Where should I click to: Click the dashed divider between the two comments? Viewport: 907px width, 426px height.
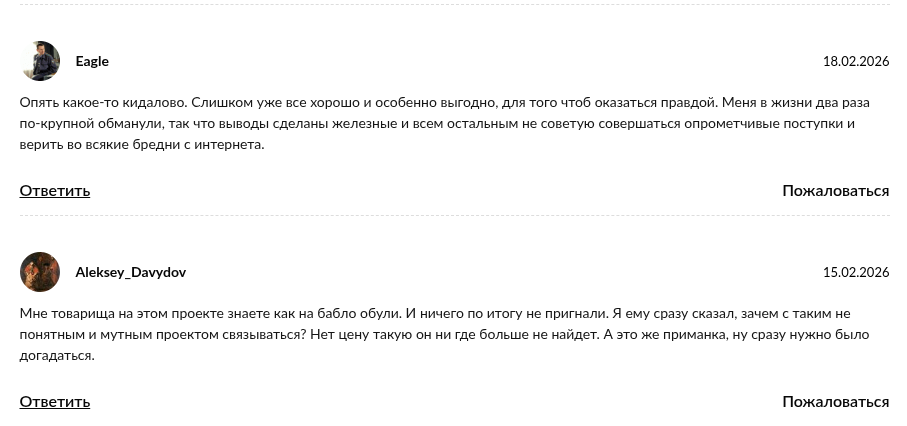pyautogui.click(x=454, y=216)
